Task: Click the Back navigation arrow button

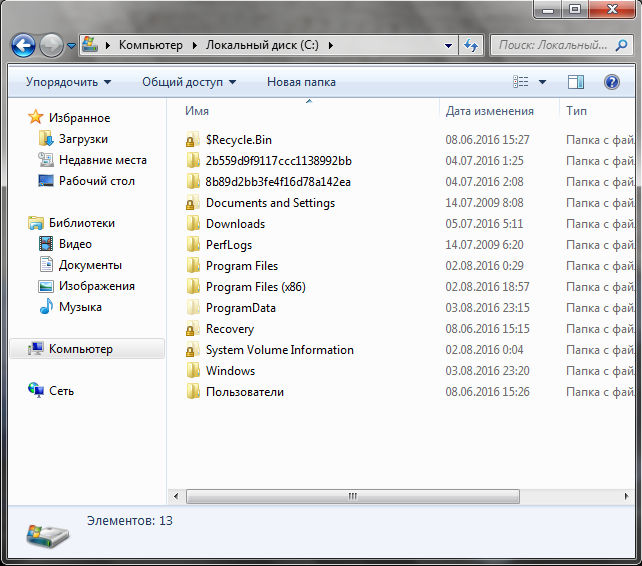Action: tap(23, 45)
